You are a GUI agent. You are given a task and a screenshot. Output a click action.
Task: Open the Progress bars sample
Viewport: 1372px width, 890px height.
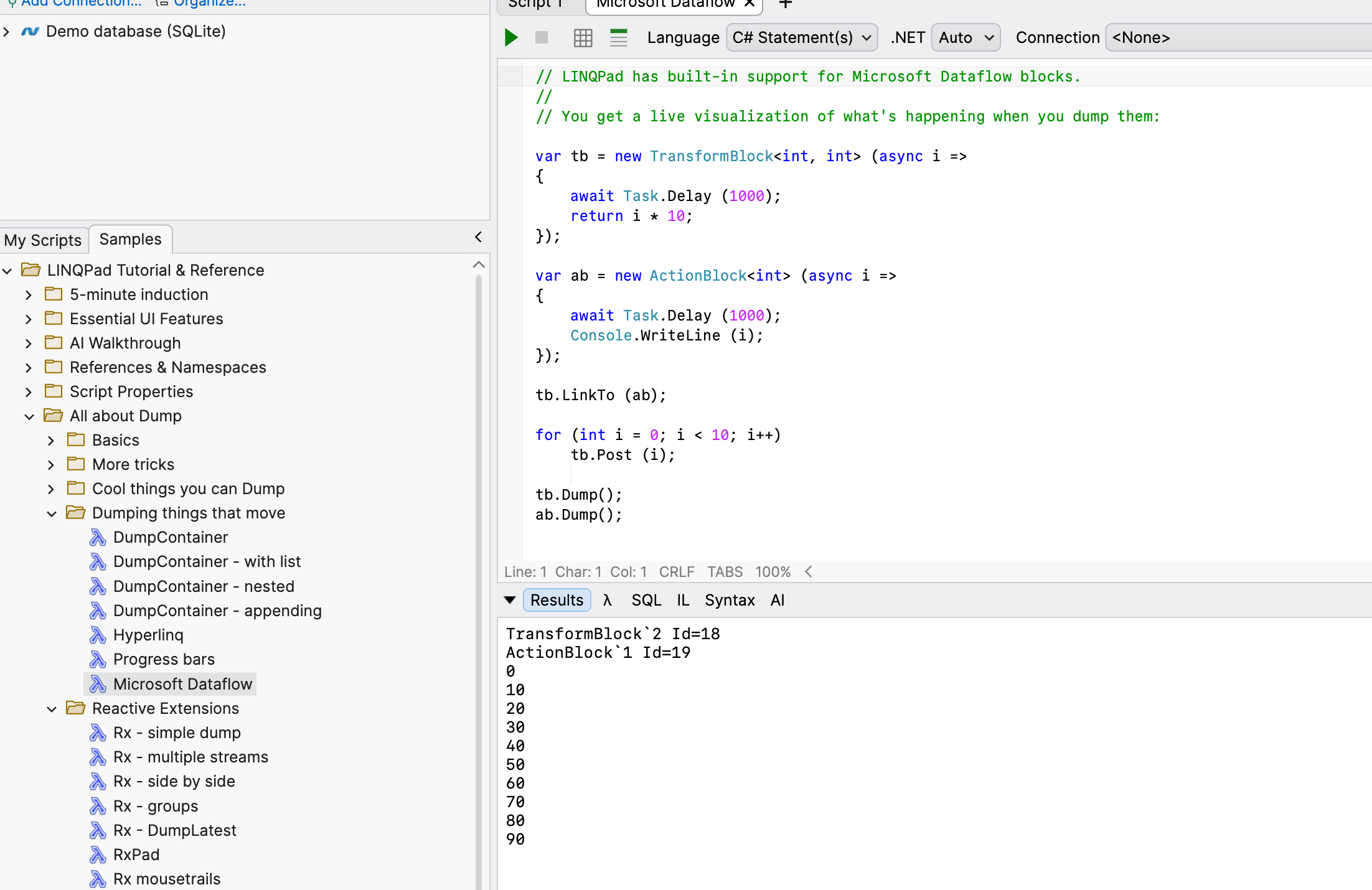pyautogui.click(x=163, y=659)
